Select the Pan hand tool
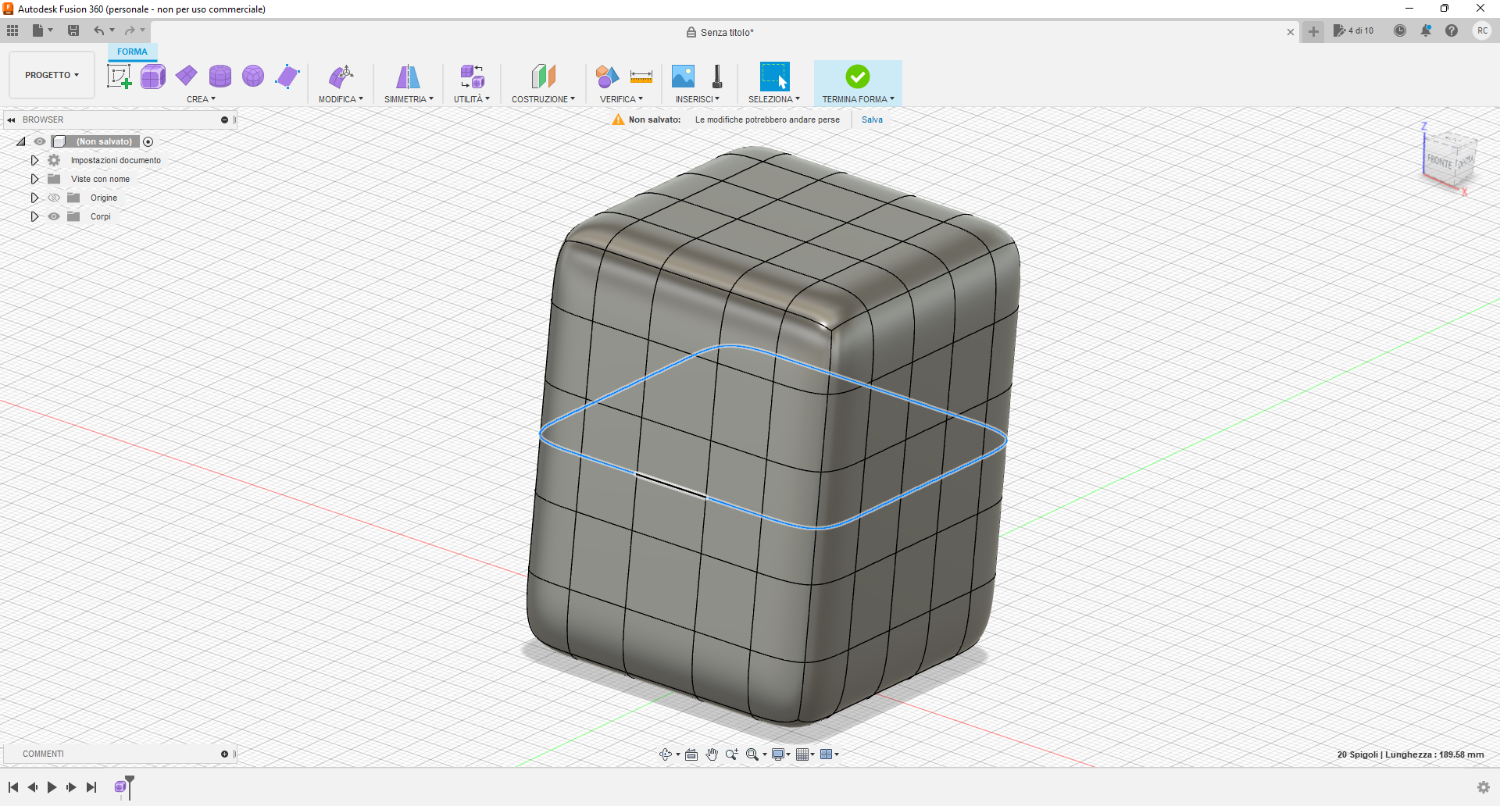Viewport: 1500px width, 806px height. click(x=712, y=754)
